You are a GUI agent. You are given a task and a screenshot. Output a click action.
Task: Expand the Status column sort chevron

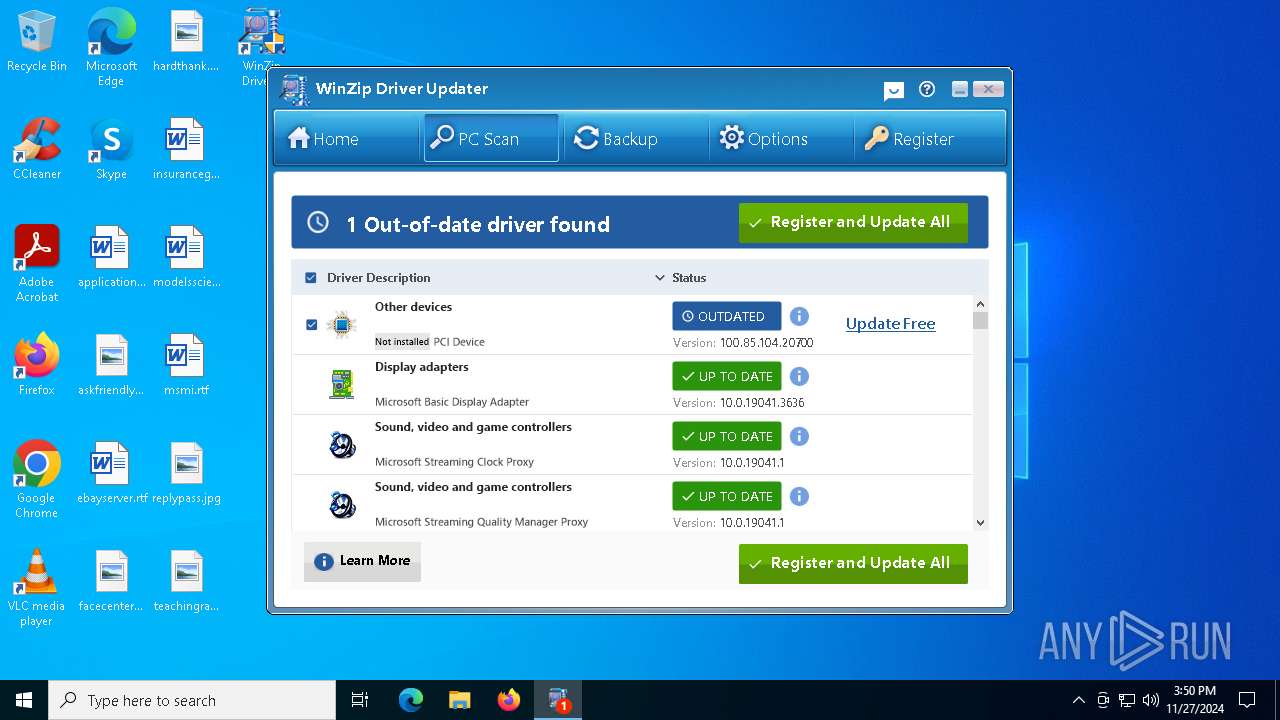(x=659, y=278)
